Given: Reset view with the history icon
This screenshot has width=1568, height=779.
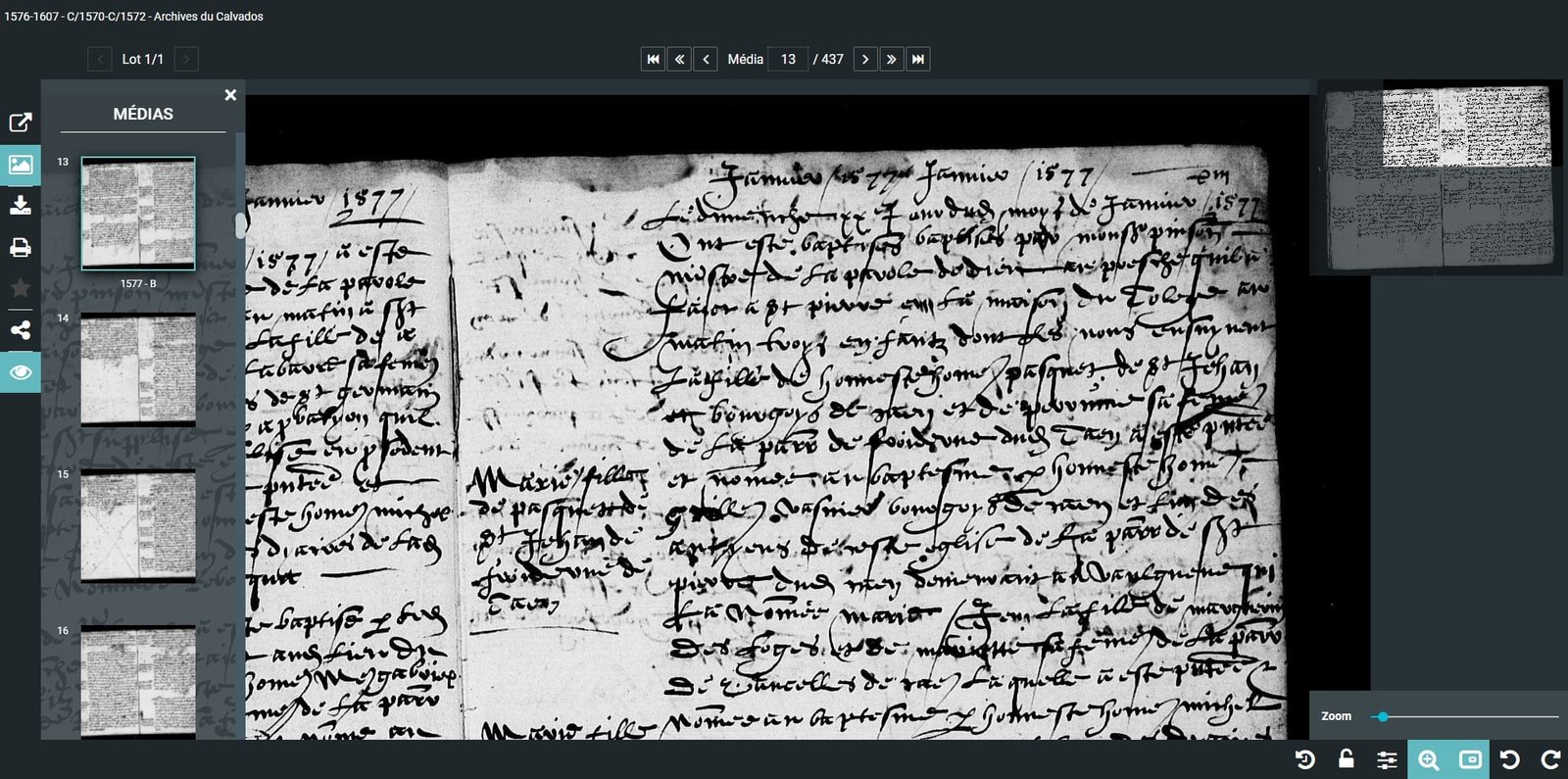Looking at the screenshot, I should point(1304,759).
